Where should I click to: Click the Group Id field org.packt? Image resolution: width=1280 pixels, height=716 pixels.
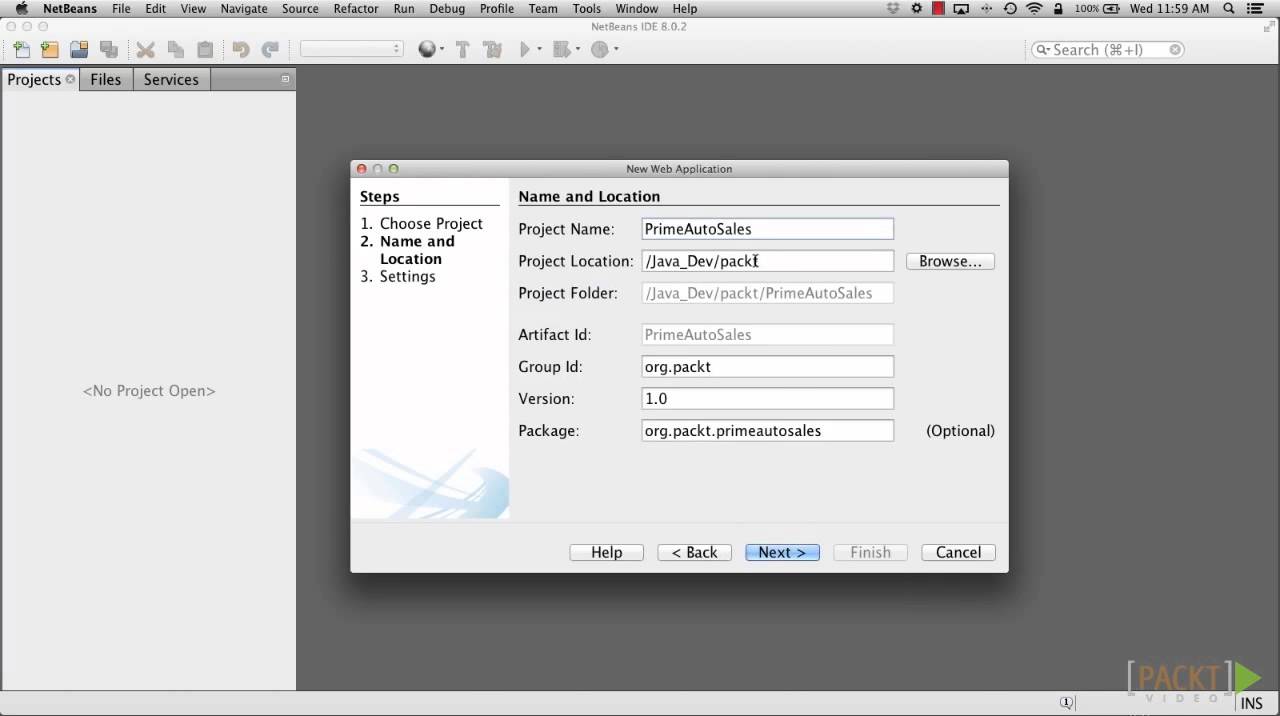[x=767, y=367]
